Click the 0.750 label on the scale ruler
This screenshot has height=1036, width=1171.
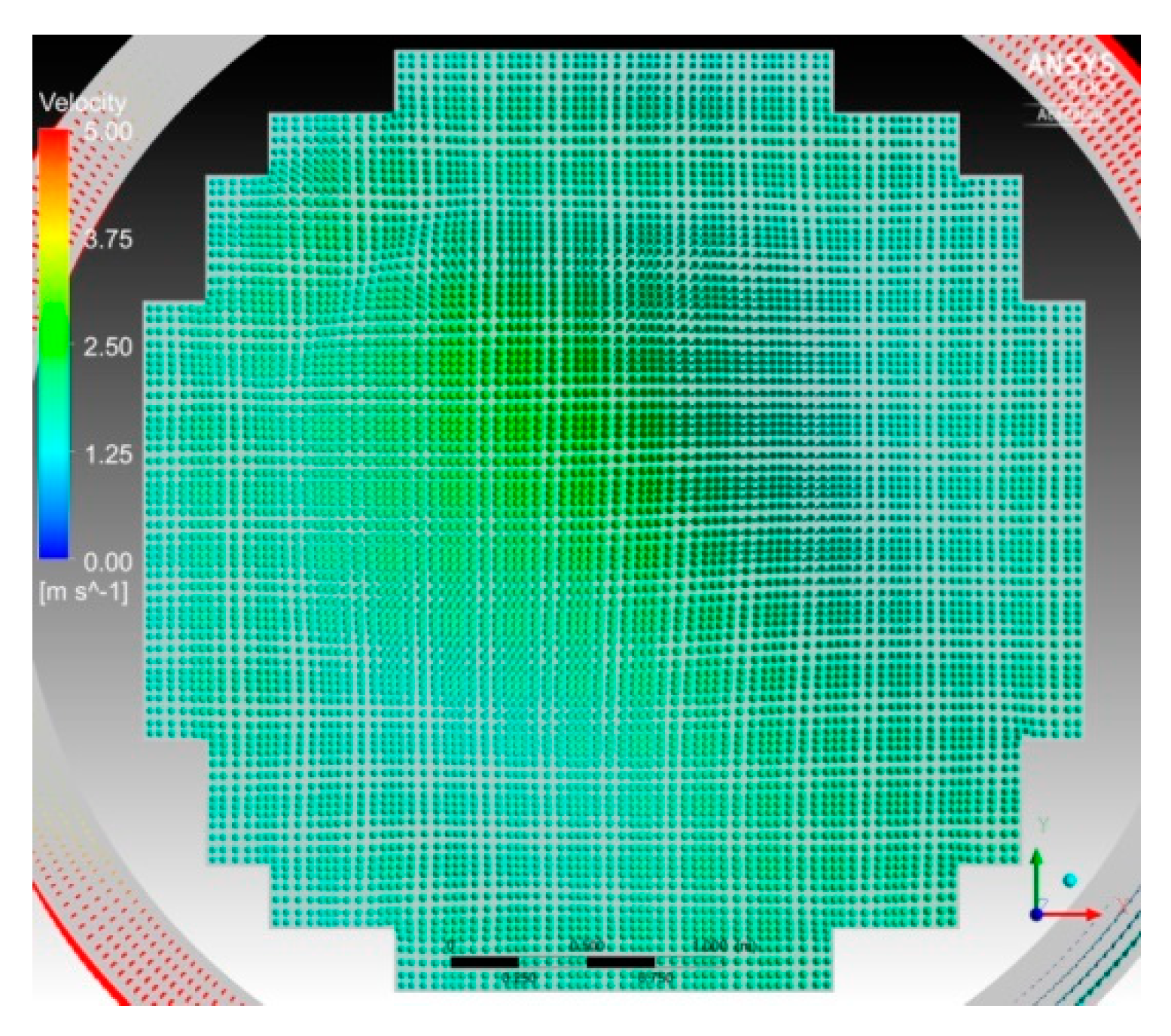pyautogui.click(x=655, y=977)
